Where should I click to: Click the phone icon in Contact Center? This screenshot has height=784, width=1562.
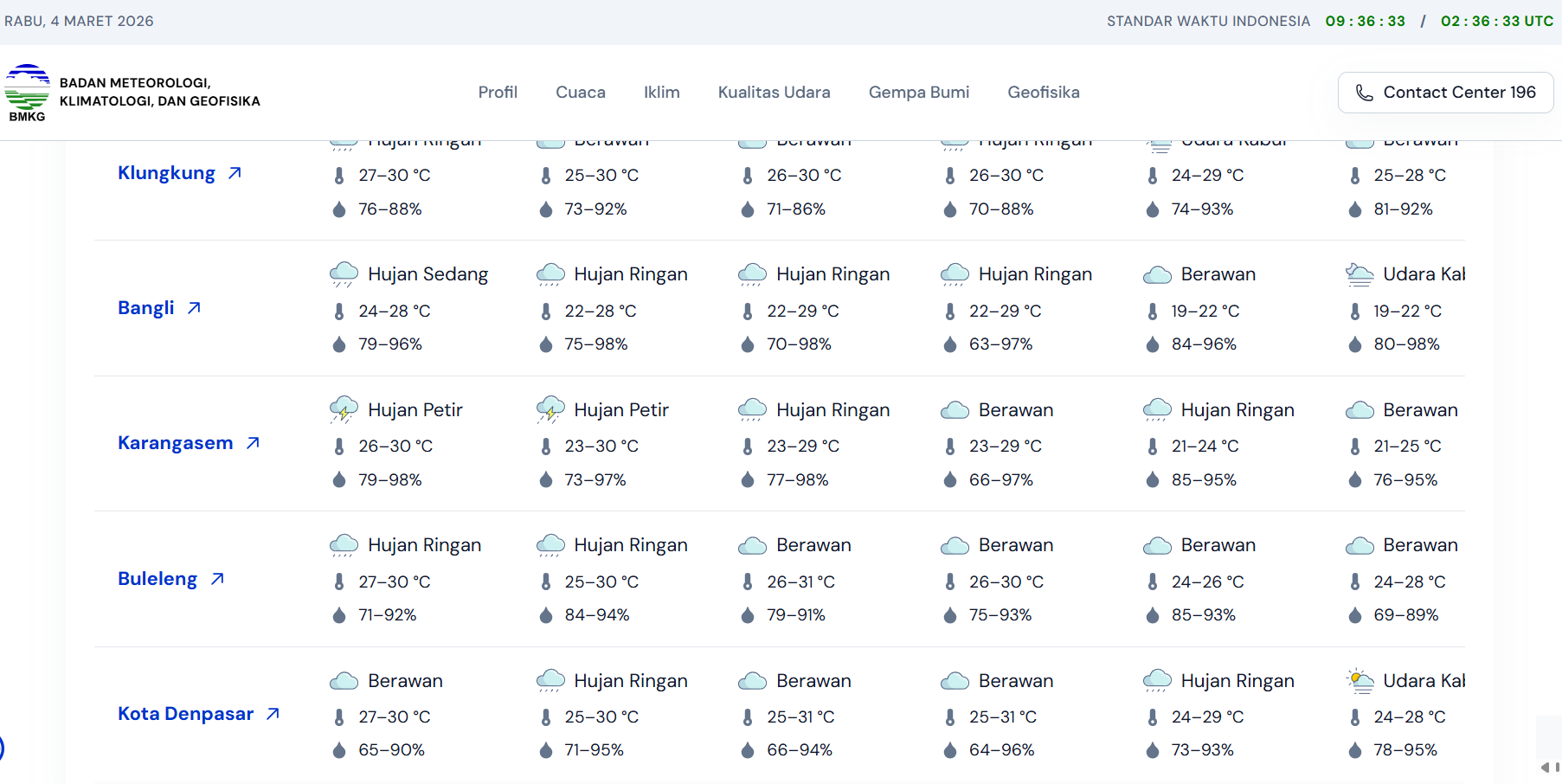[1364, 93]
